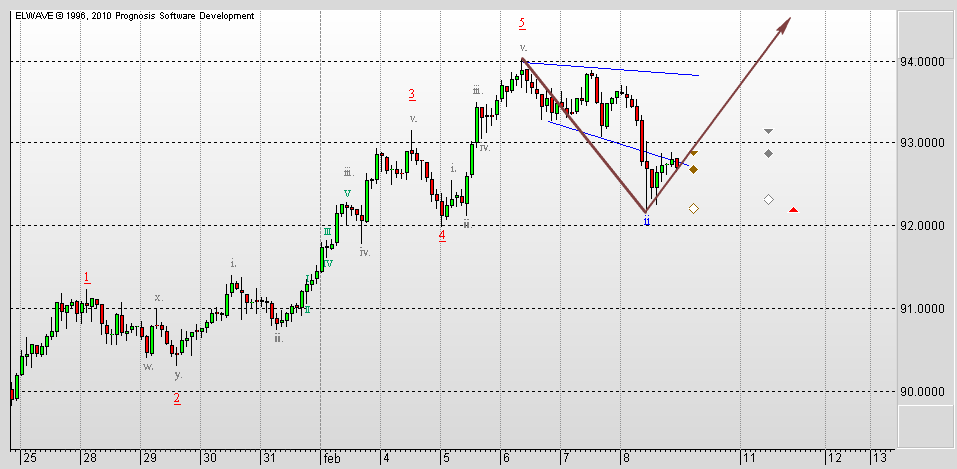Select the blue wave ii label
Image resolution: width=957 pixels, height=469 pixels.
647,221
